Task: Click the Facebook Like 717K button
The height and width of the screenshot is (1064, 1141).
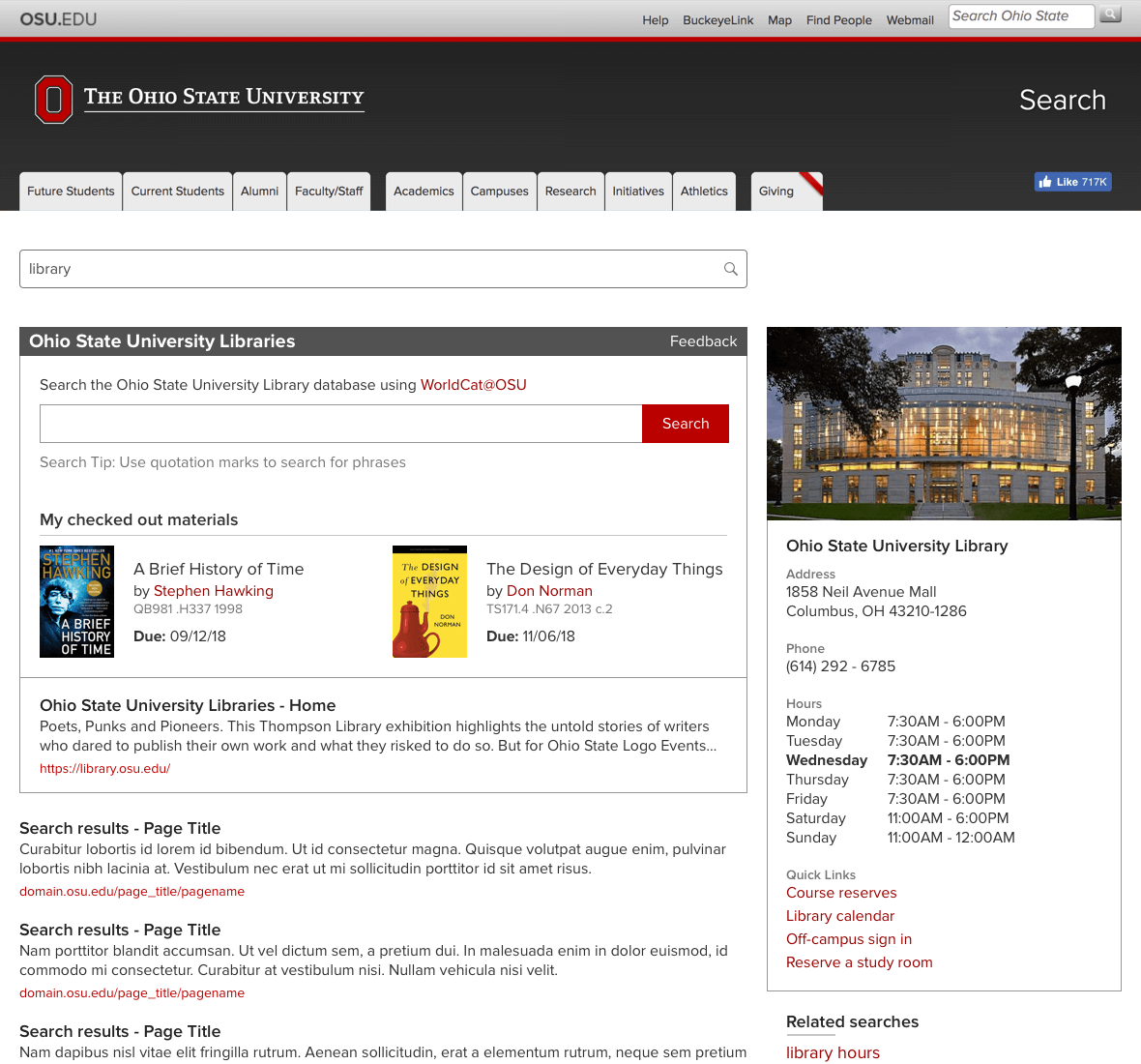Action: click(x=1072, y=182)
